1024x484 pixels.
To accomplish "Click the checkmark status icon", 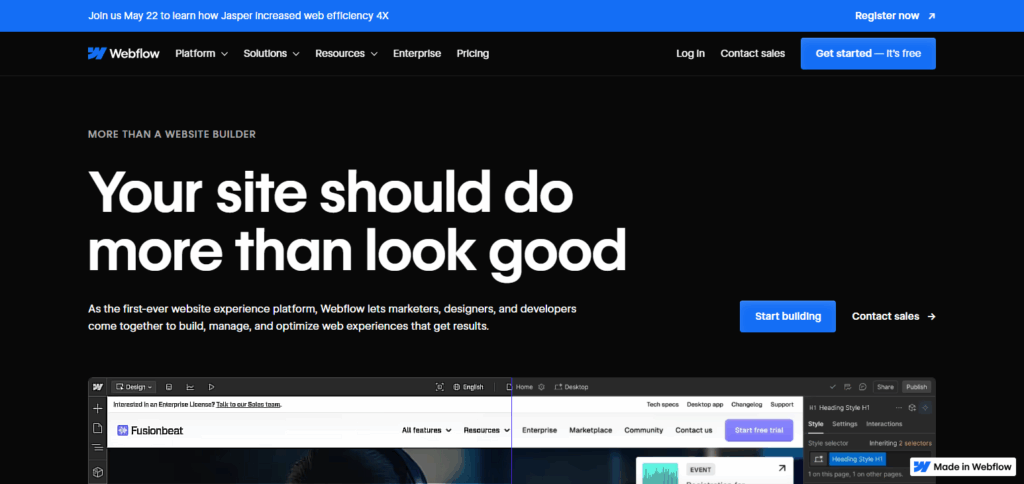I will (832, 387).
